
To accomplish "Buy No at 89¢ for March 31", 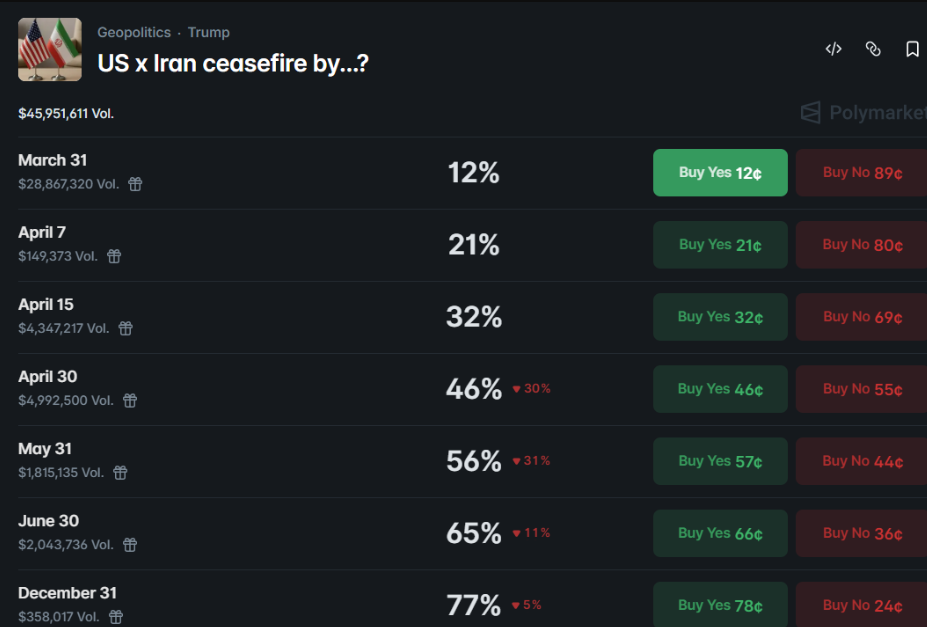I will click(862, 173).
